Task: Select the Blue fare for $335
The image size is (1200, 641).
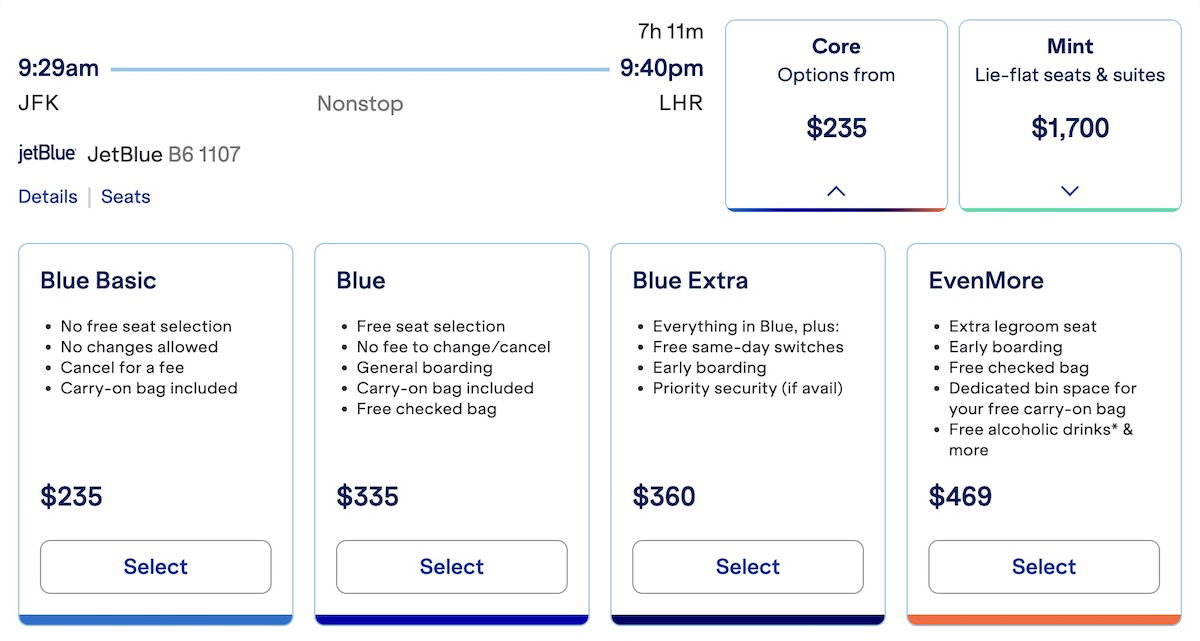Action: (x=451, y=567)
